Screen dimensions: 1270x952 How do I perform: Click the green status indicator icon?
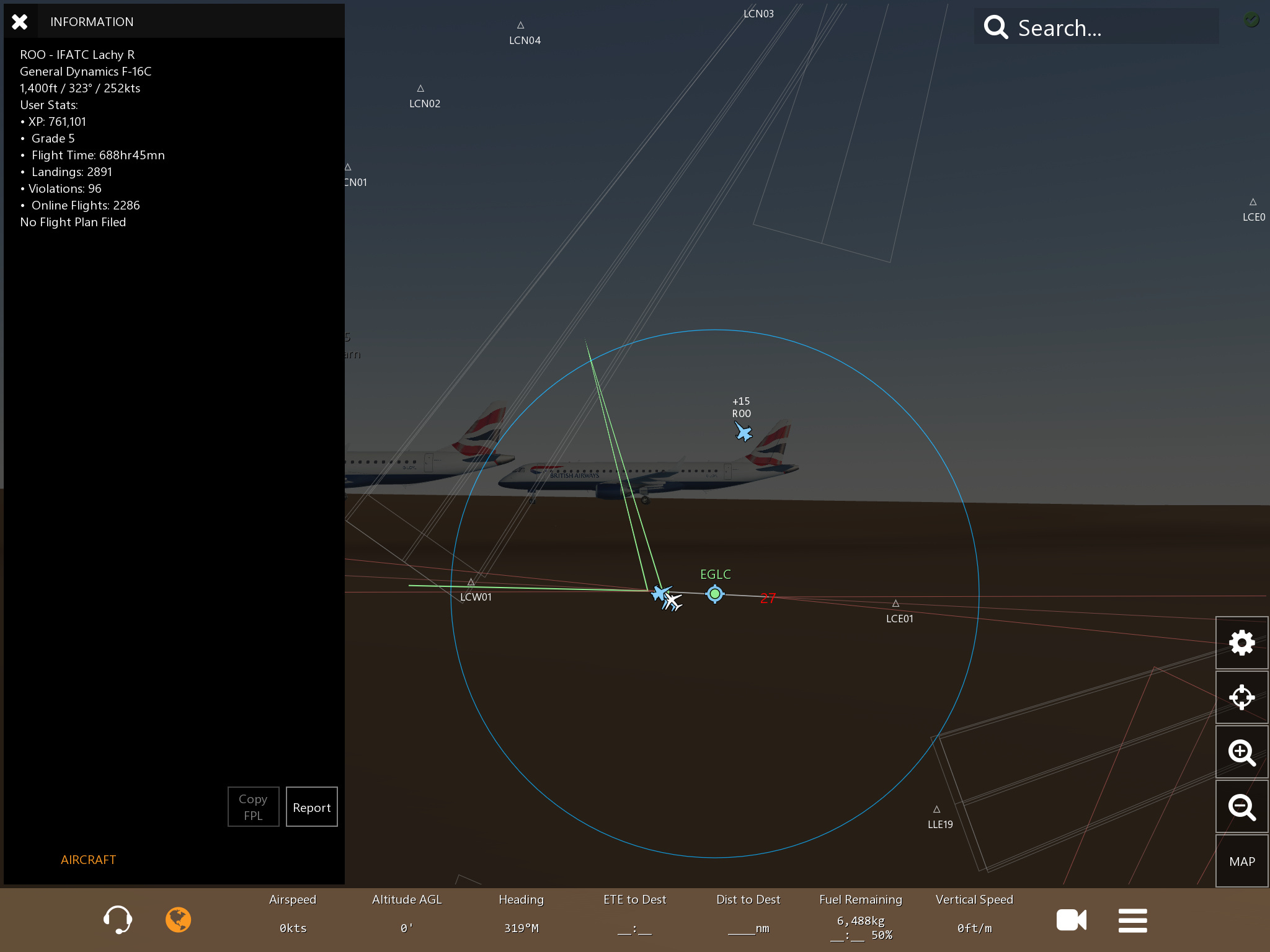pos(1251,20)
